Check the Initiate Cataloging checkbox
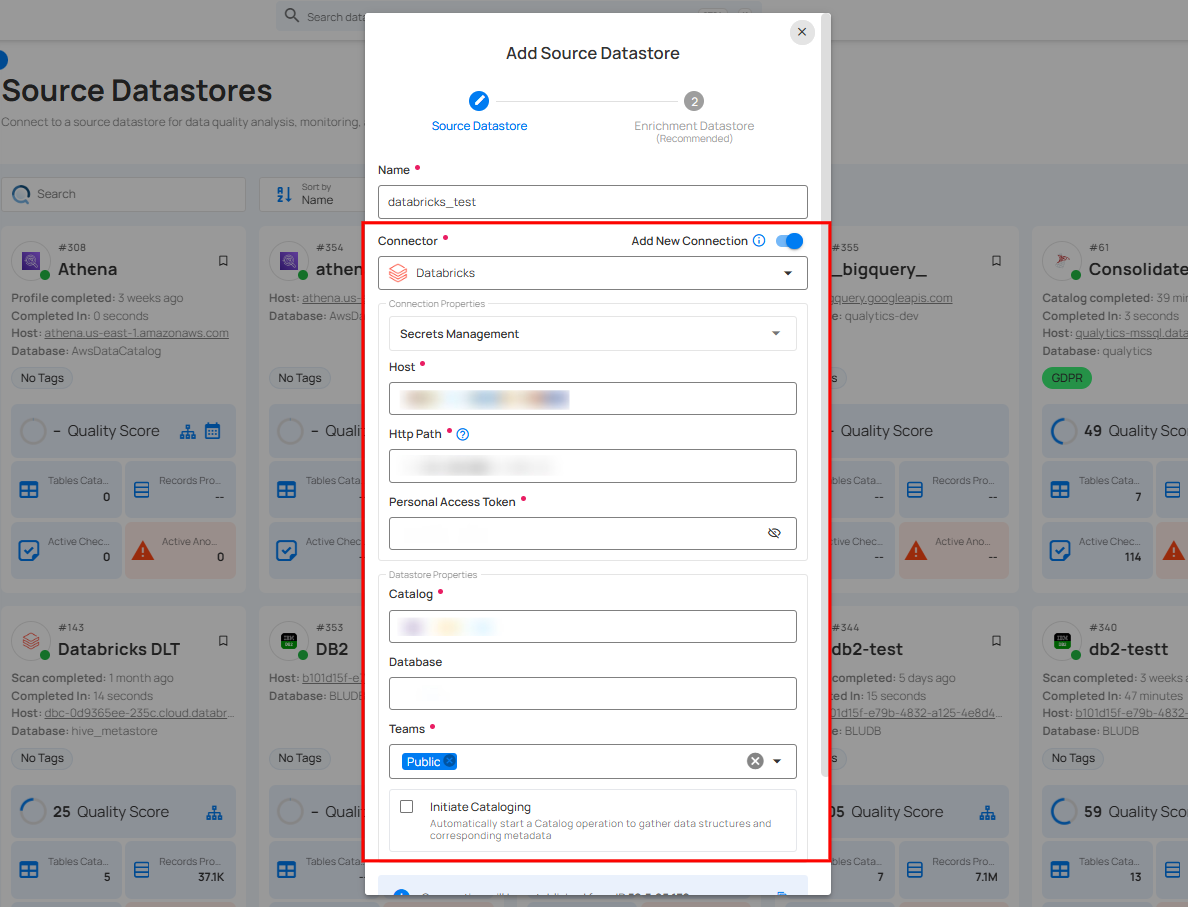This screenshot has height=907, width=1188. point(406,806)
